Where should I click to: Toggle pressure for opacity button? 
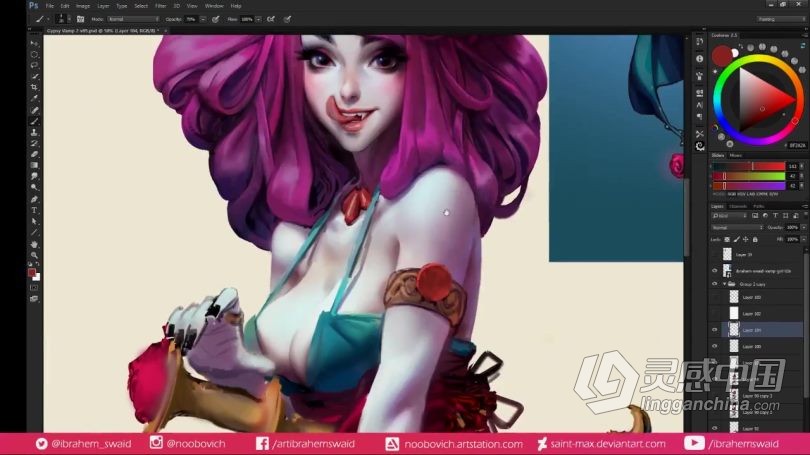[215, 19]
